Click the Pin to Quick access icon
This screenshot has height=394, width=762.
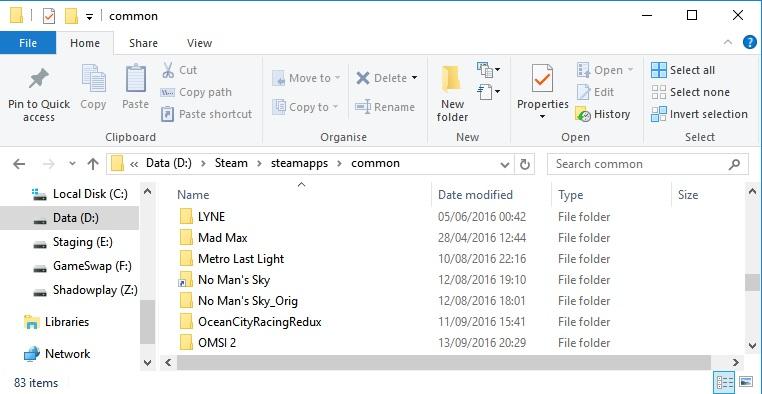tap(39, 80)
